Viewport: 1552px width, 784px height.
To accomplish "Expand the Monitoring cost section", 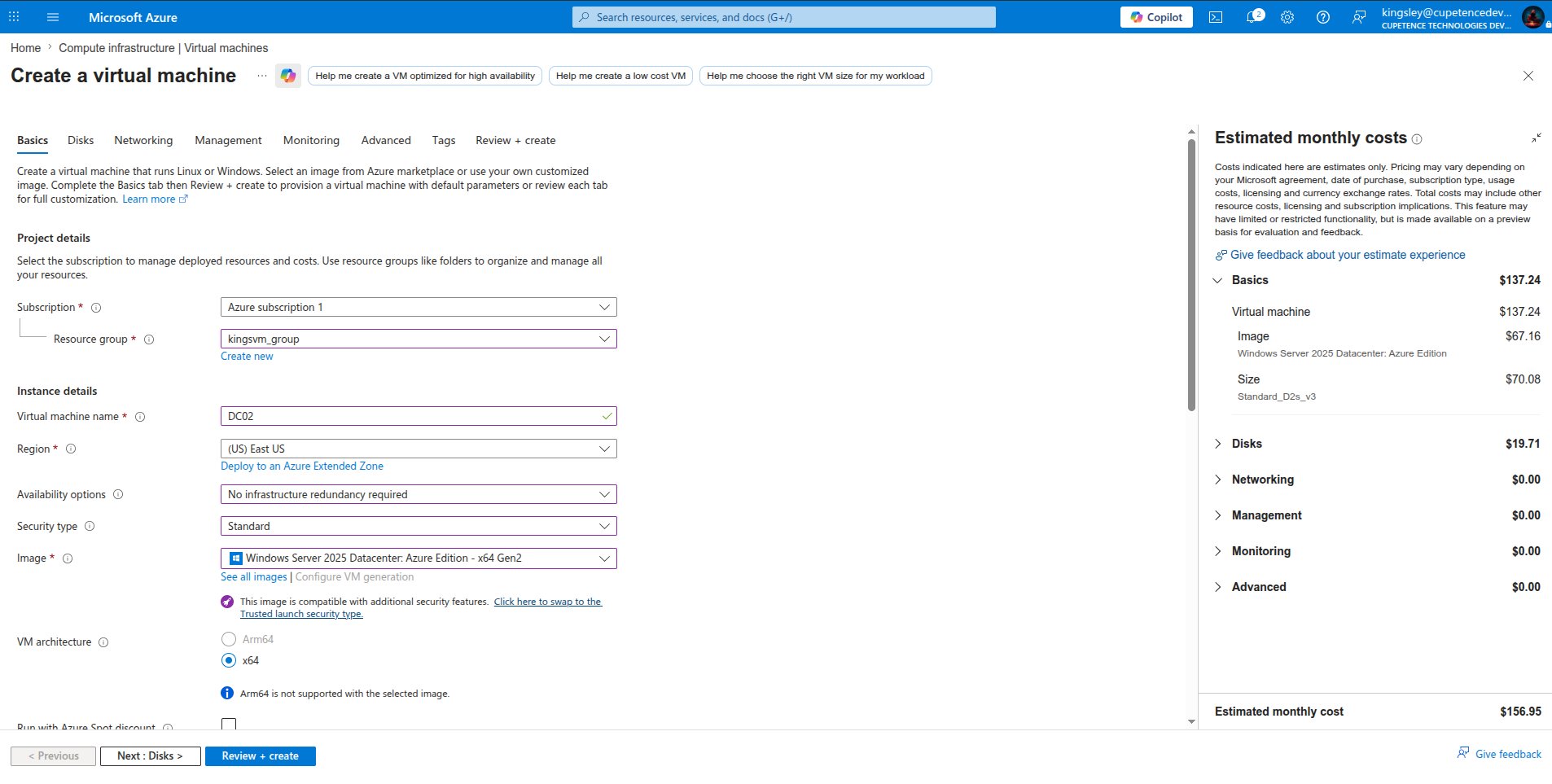I will point(1217,551).
